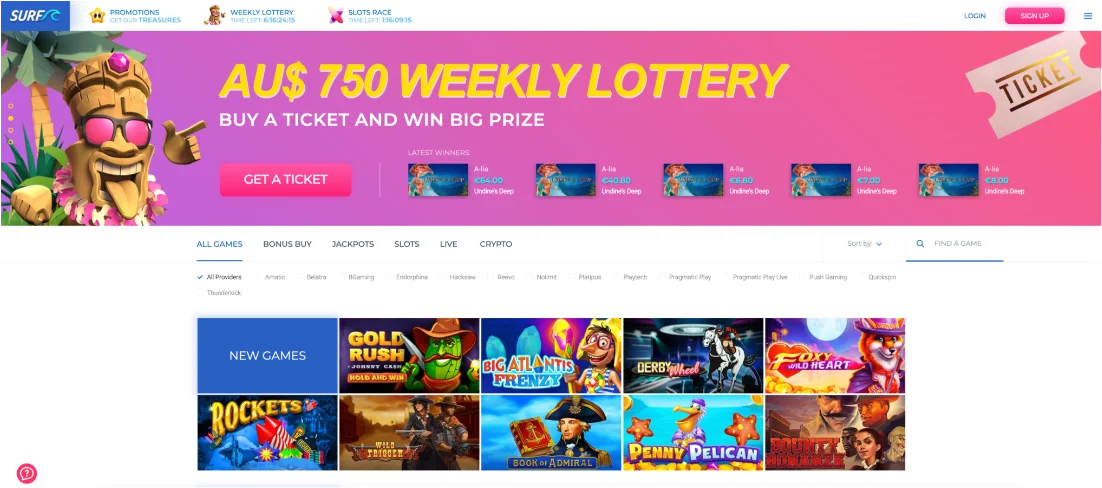The height and width of the screenshot is (488, 1102).
Task: Click the Slots Race pinwheel icon
Action: click(x=336, y=15)
